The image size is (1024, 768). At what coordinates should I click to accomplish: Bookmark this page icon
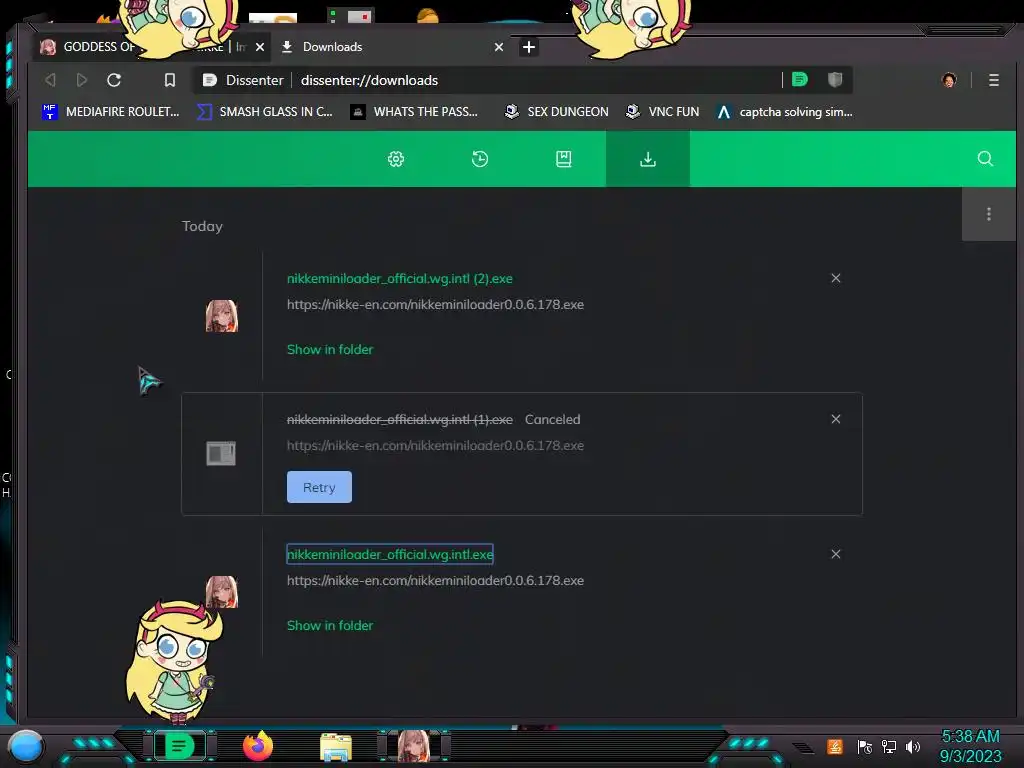(x=170, y=80)
